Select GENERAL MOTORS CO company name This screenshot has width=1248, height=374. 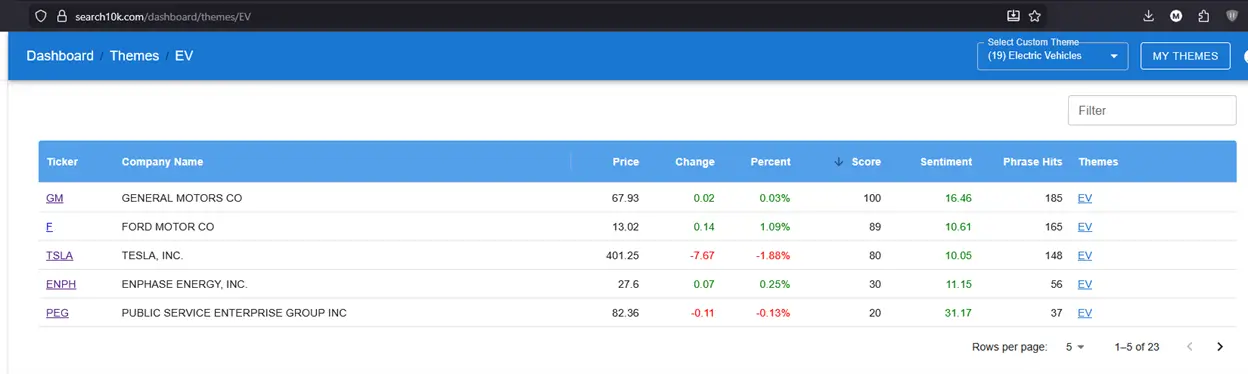tap(182, 198)
